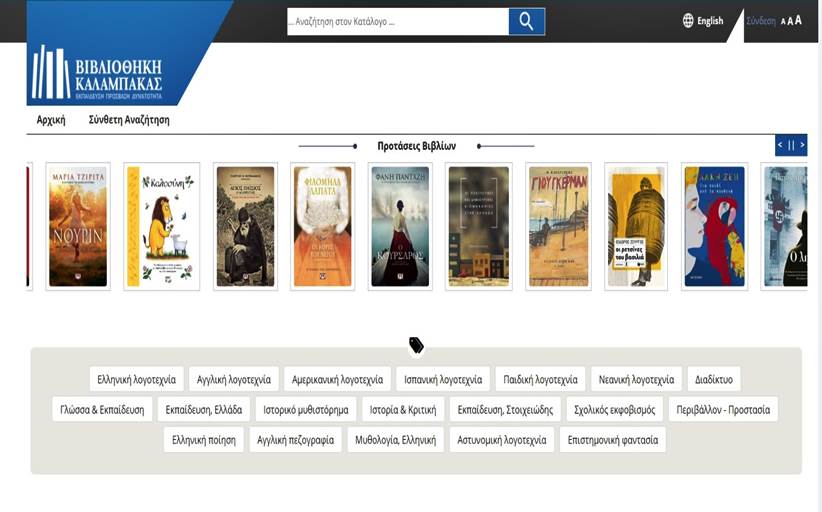Click the catalog search input field
Image resolution: width=822 pixels, height=512 pixels.
click(x=398, y=21)
